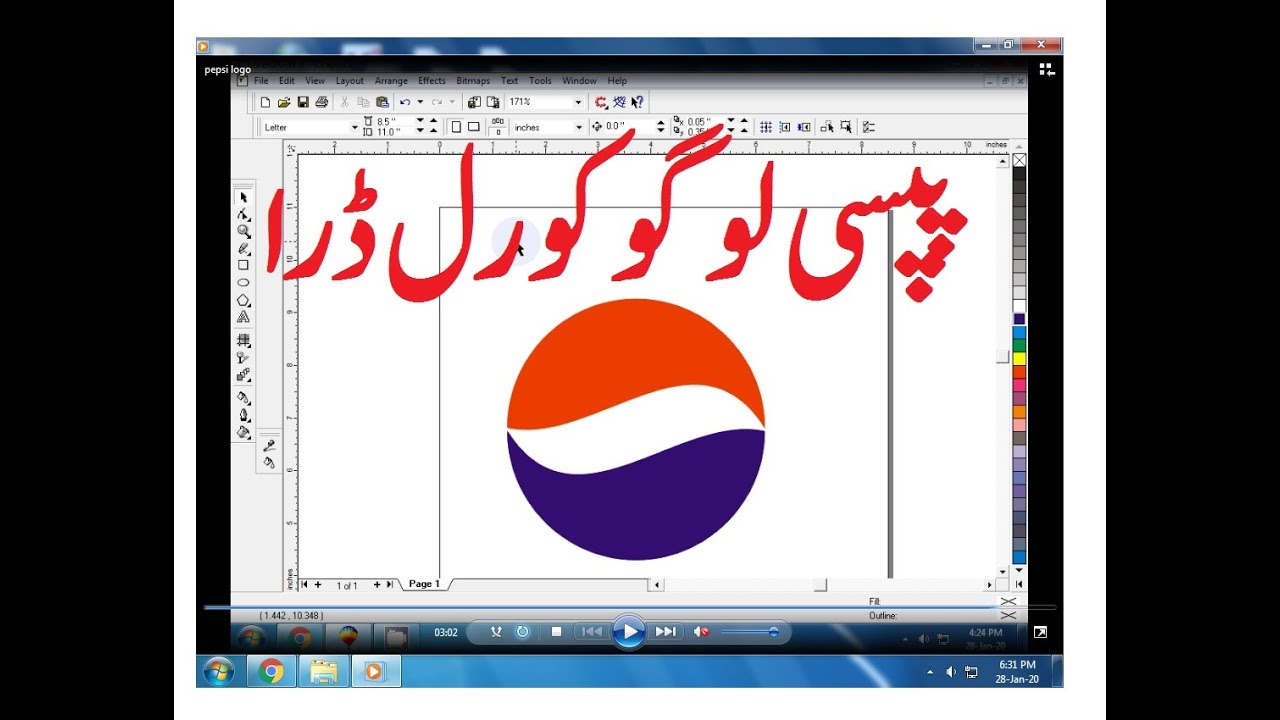Image resolution: width=1280 pixels, height=720 pixels.
Task: Go to previous track in player
Action: click(x=592, y=632)
